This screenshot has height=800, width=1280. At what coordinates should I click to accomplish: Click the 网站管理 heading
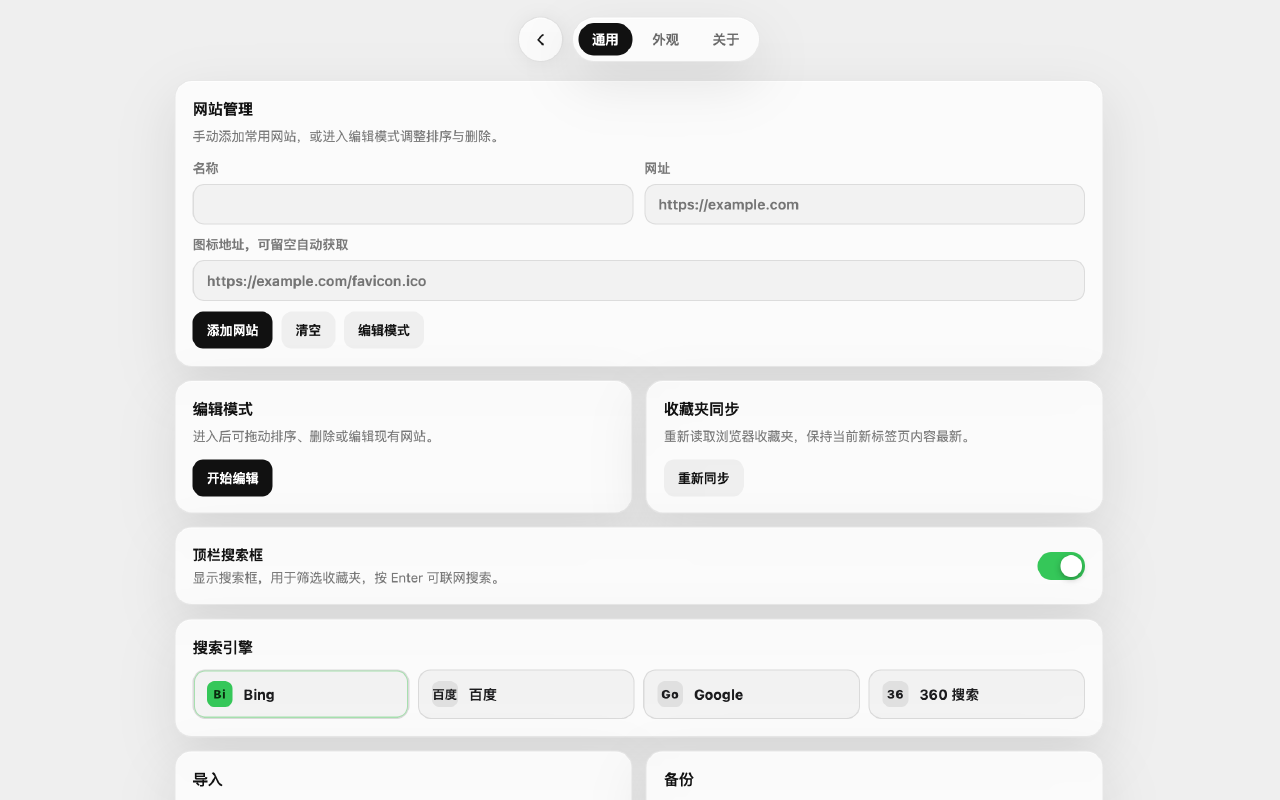[223, 109]
